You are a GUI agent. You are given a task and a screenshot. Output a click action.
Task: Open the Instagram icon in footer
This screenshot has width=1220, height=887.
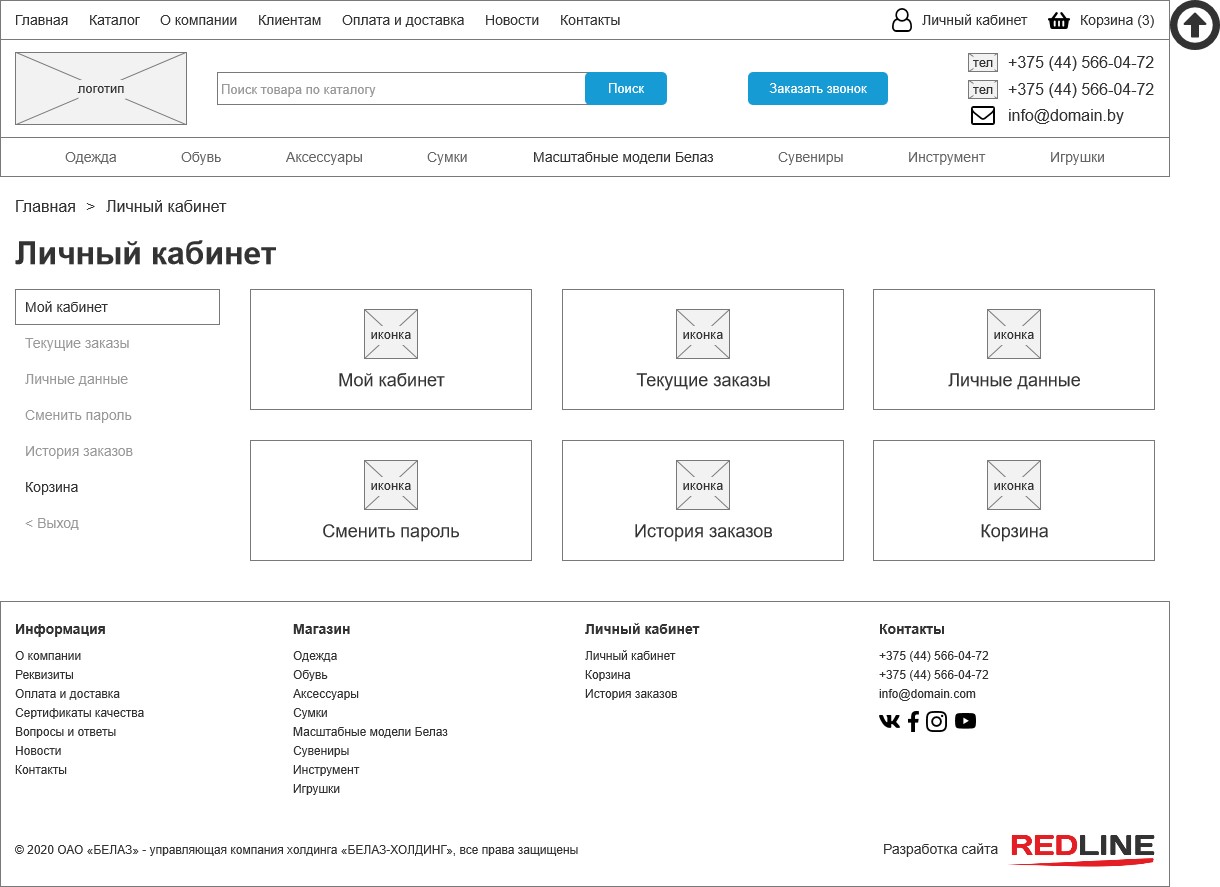[x=936, y=721]
